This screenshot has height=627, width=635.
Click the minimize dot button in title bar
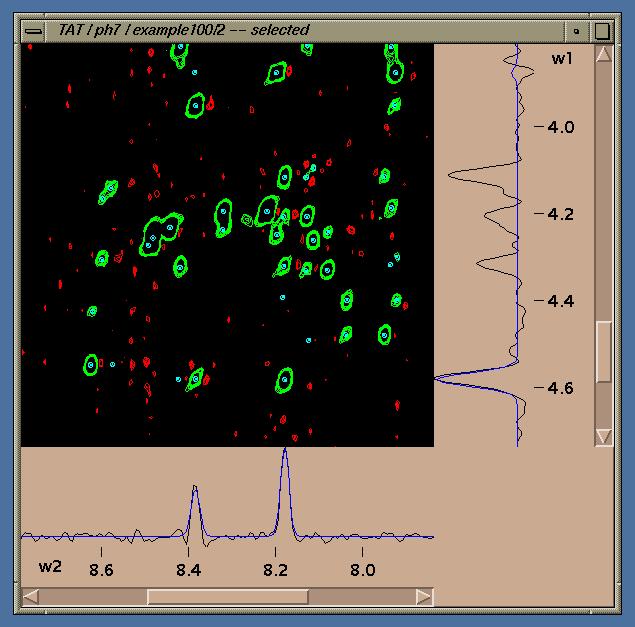577,30
